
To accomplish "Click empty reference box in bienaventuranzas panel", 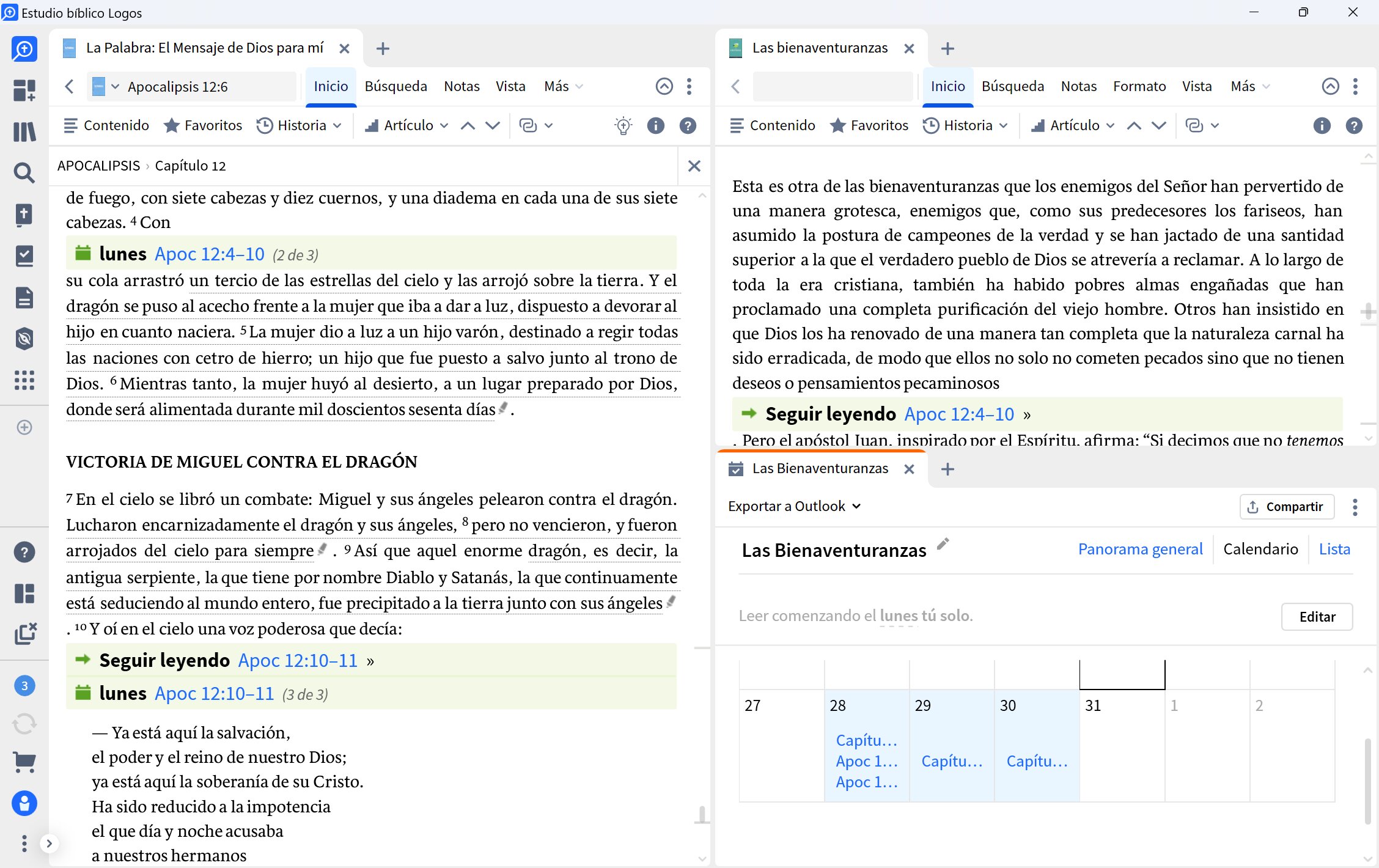I will (x=832, y=86).
